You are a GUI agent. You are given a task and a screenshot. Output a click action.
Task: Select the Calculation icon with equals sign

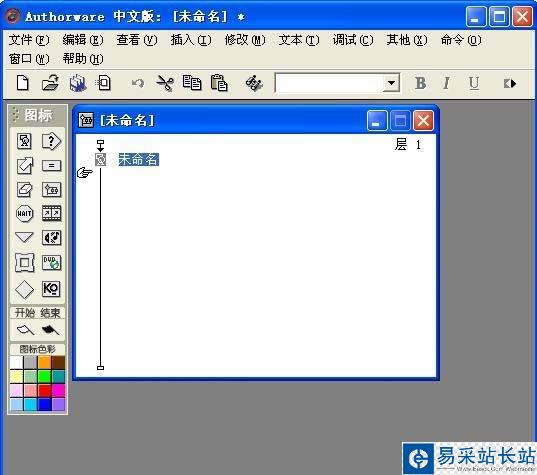(51, 166)
